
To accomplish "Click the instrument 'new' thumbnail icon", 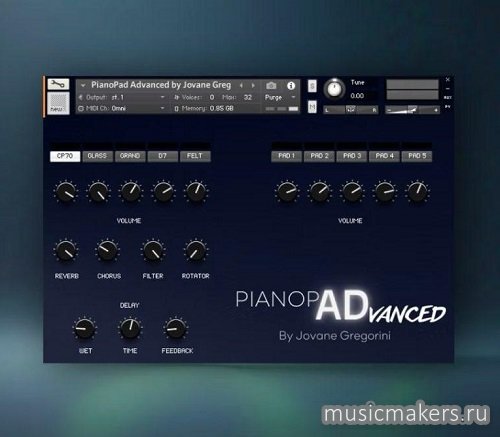I will pyautogui.click(x=58, y=103).
